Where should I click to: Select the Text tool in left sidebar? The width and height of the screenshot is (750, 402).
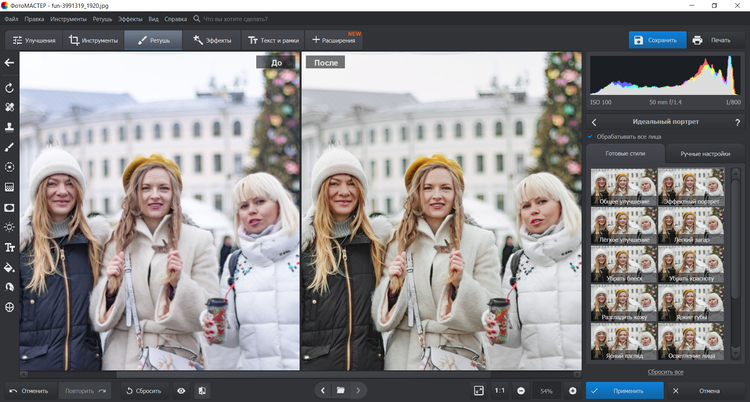pos(9,247)
